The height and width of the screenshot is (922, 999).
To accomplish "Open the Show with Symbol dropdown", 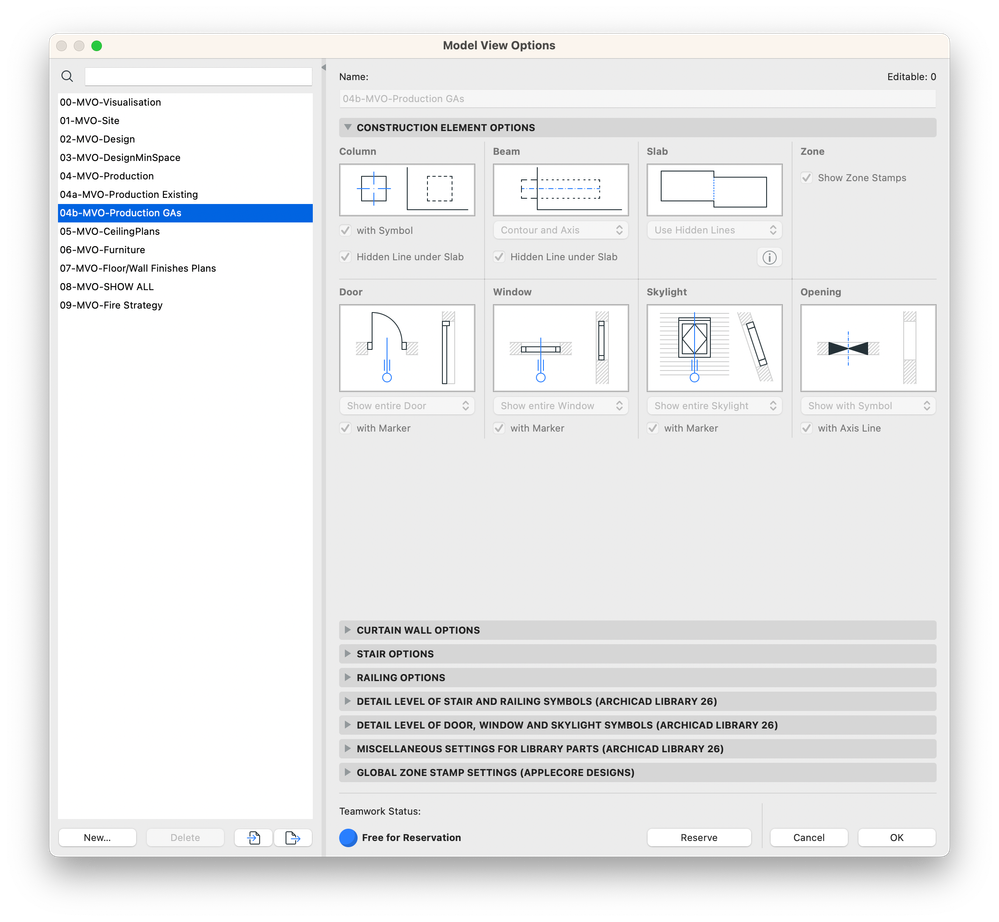I will pyautogui.click(x=868, y=406).
